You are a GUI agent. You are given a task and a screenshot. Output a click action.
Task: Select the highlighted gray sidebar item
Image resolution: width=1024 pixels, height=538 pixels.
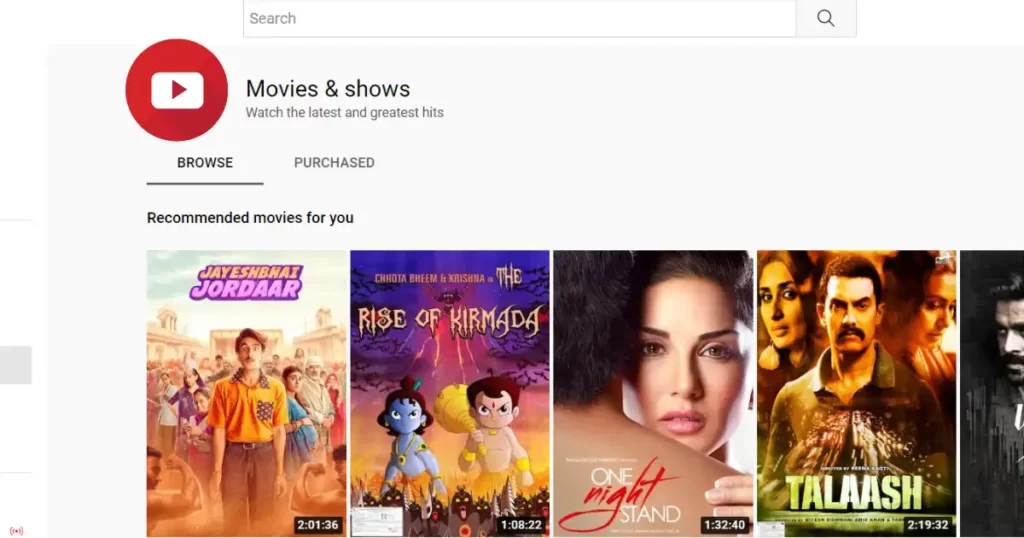pyautogui.click(x=16, y=365)
